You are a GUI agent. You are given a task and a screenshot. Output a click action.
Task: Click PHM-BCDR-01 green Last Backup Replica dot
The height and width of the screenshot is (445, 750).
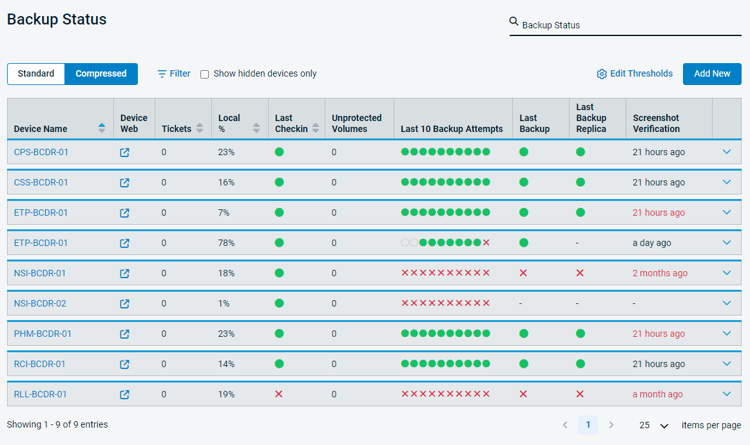click(x=580, y=334)
